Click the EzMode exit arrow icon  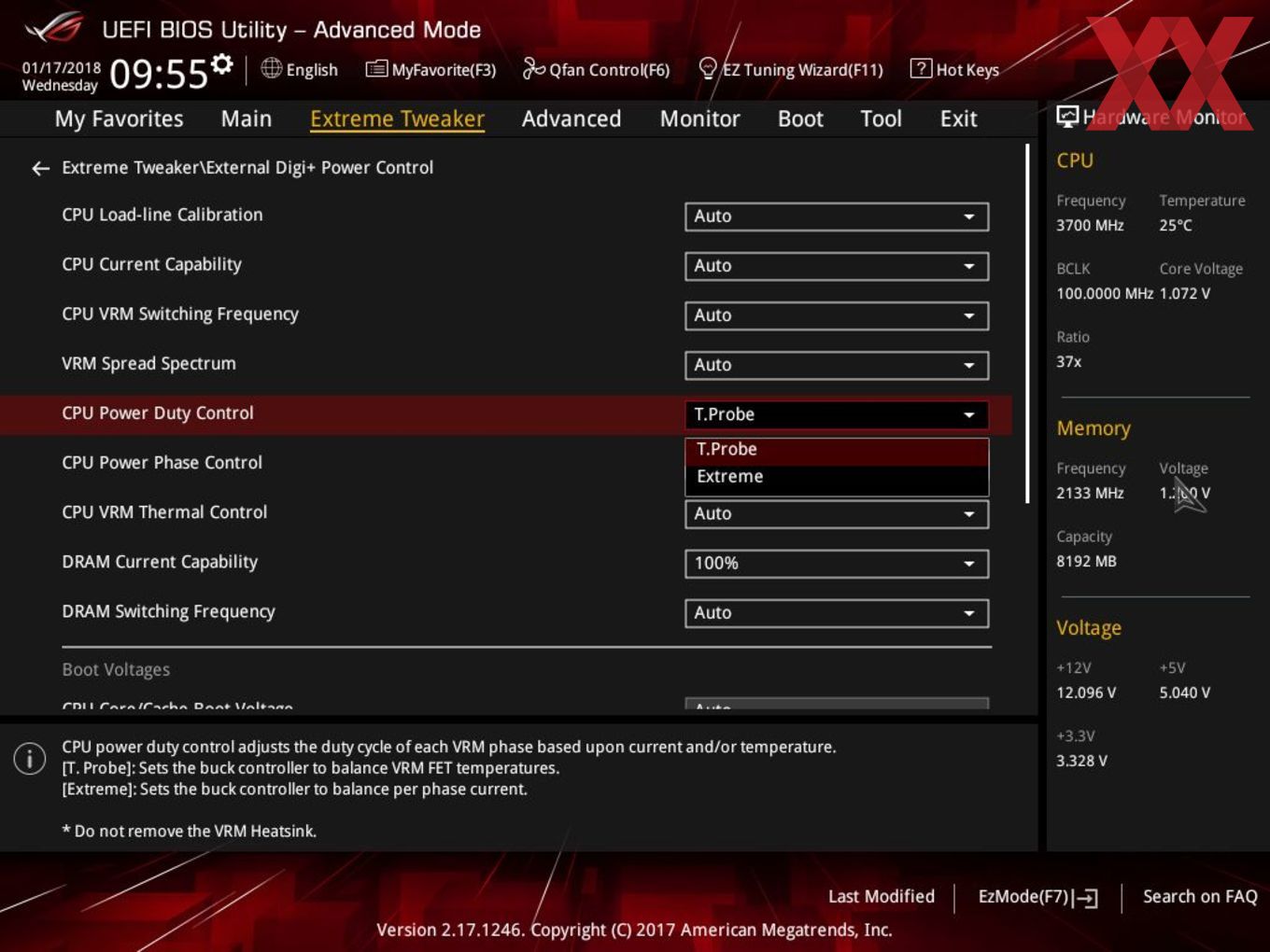coord(1085,898)
